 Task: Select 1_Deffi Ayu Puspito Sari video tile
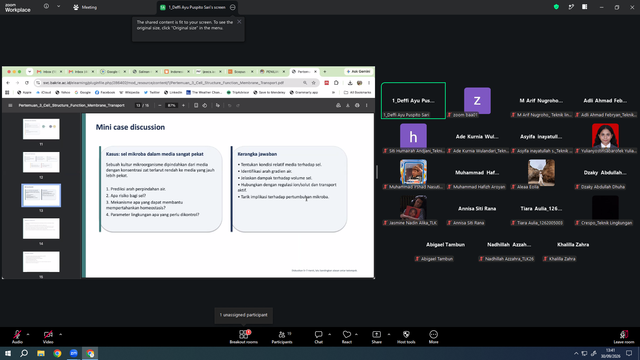point(413,100)
